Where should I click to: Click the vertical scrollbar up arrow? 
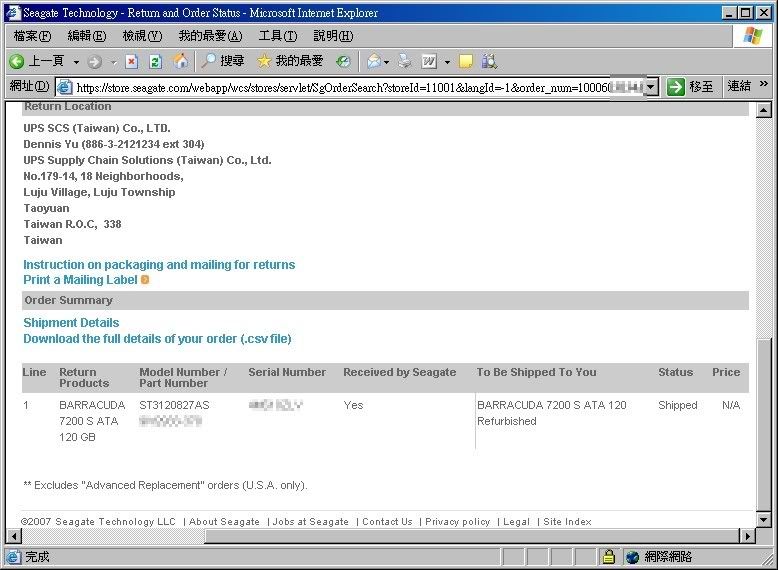point(764,110)
